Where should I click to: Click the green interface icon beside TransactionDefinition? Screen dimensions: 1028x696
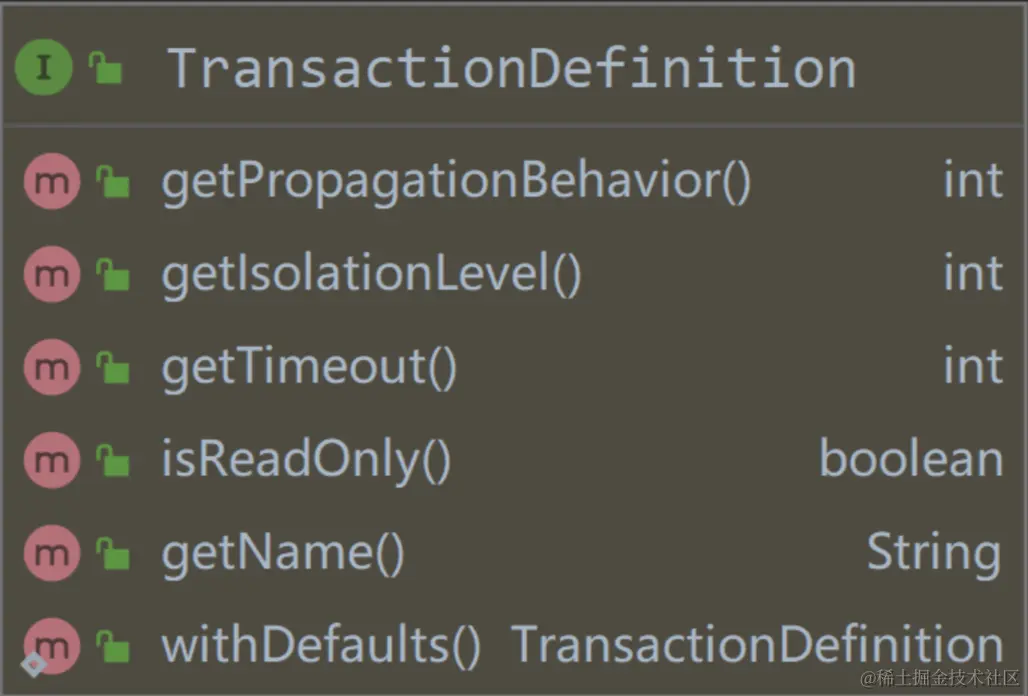tap(43, 68)
